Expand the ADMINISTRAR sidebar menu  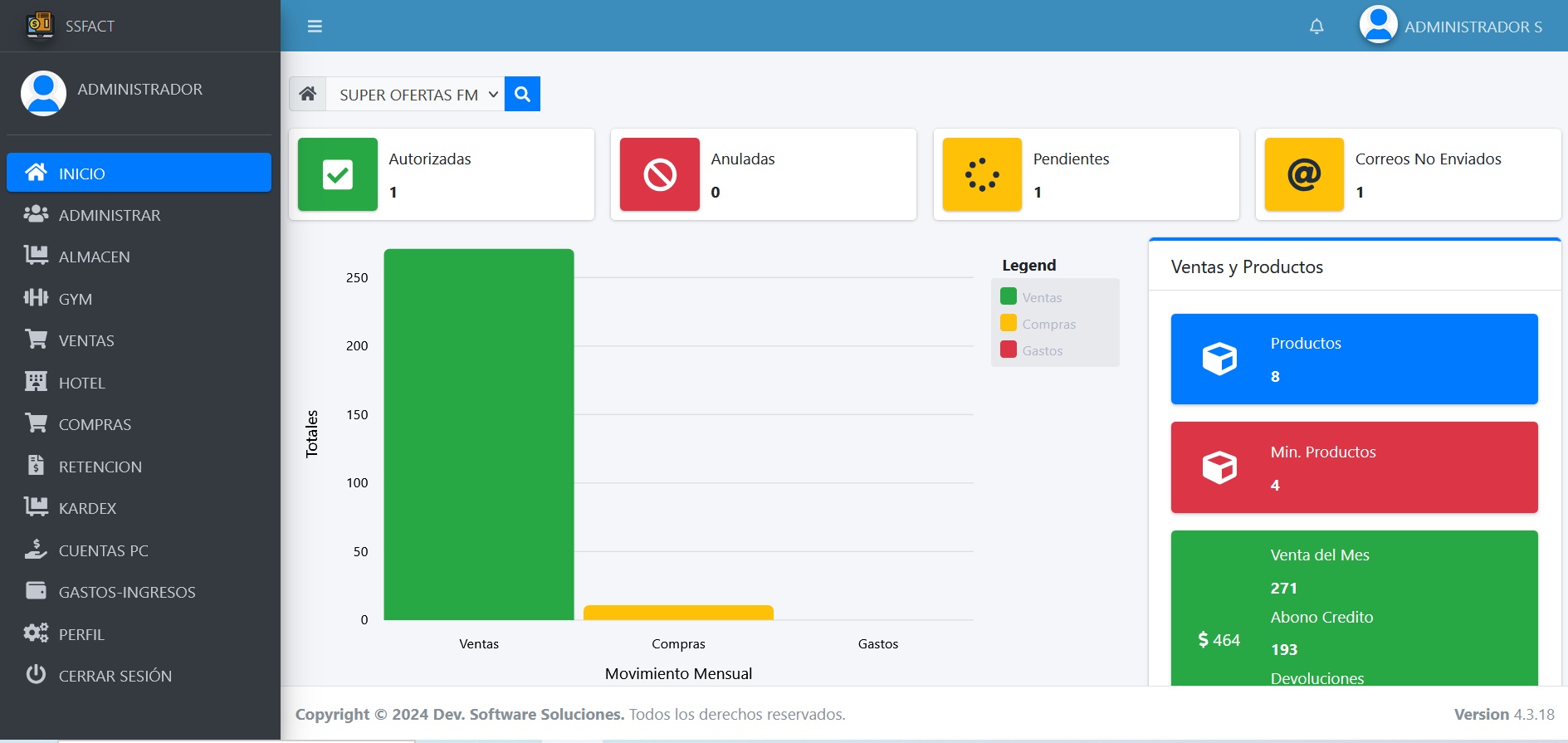110,215
